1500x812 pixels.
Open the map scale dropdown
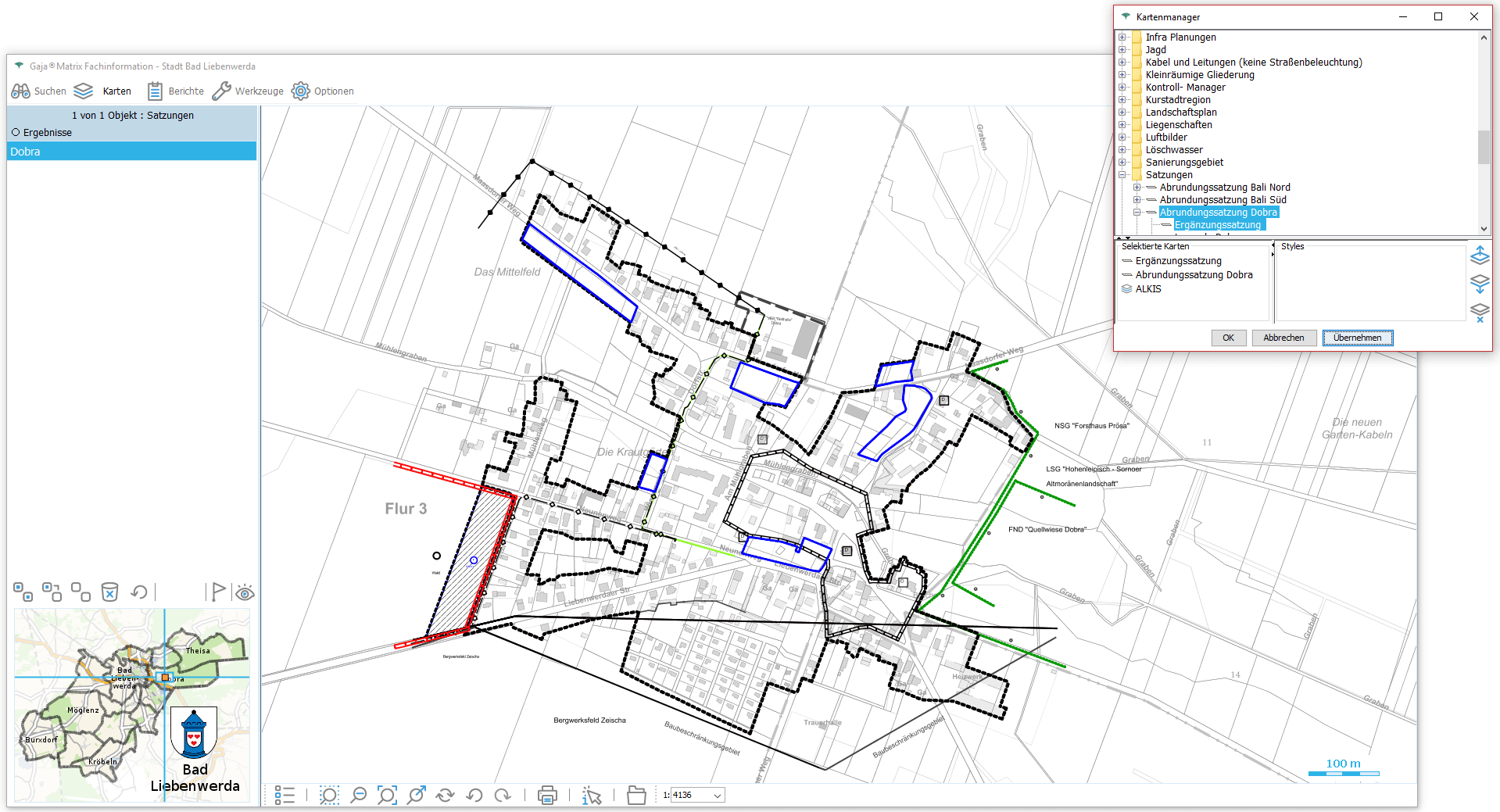pyautogui.click(x=717, y=796)
